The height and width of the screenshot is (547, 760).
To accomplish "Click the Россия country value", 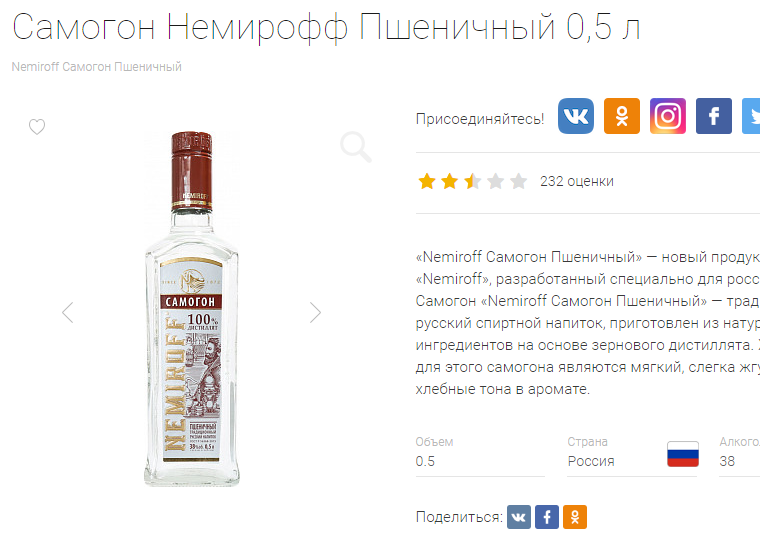I will click(591, 461).
